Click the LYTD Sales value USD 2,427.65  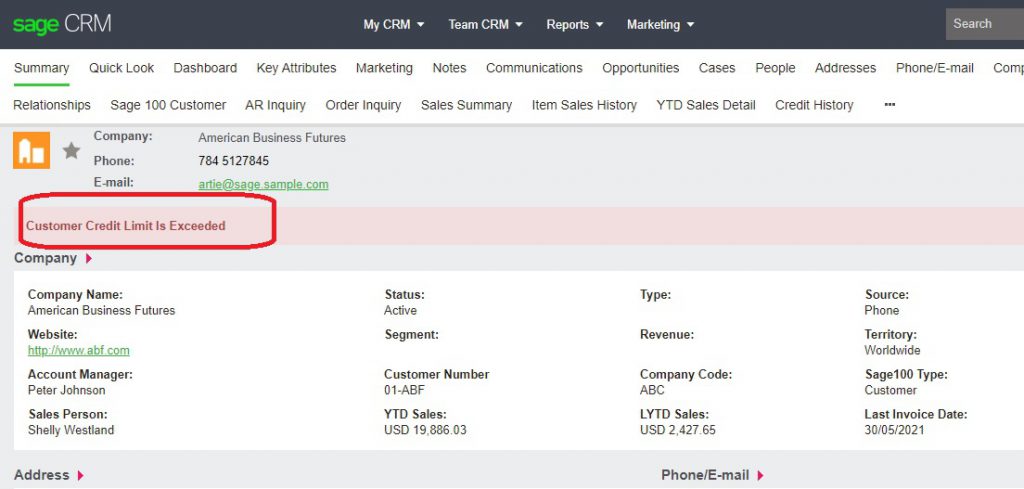tap(678, 430)
